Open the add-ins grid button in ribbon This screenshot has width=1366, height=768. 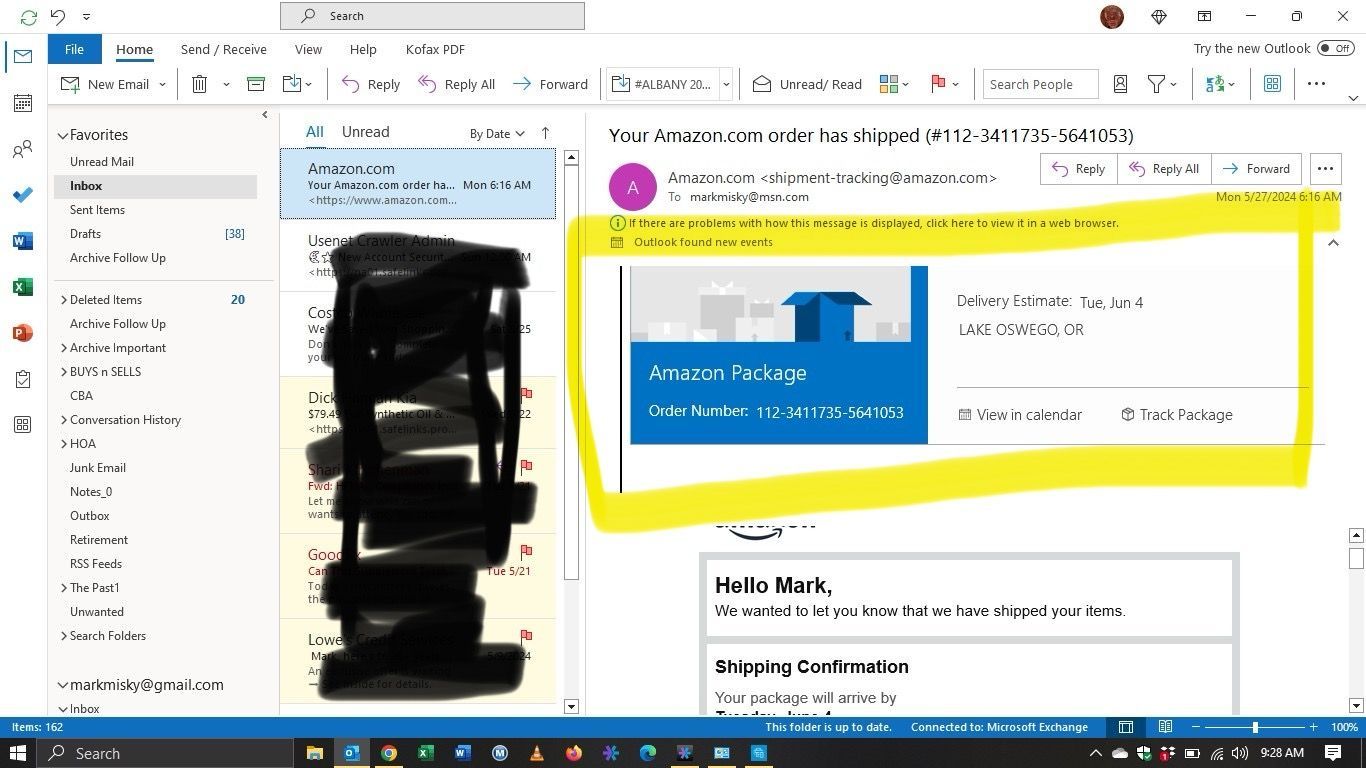click(x=1272, y=84)
